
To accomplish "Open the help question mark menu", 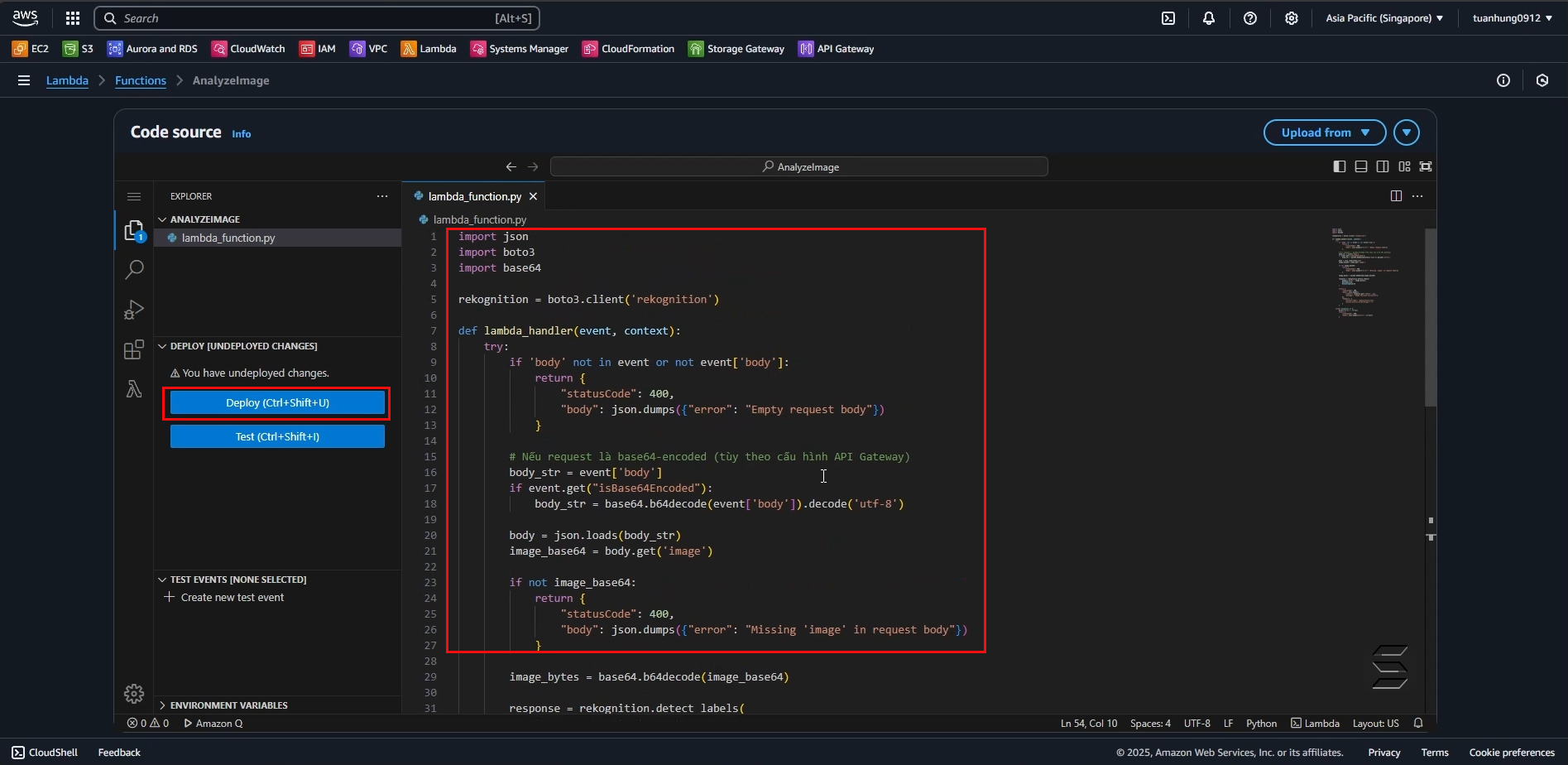I will click(x=1250, y=18).
